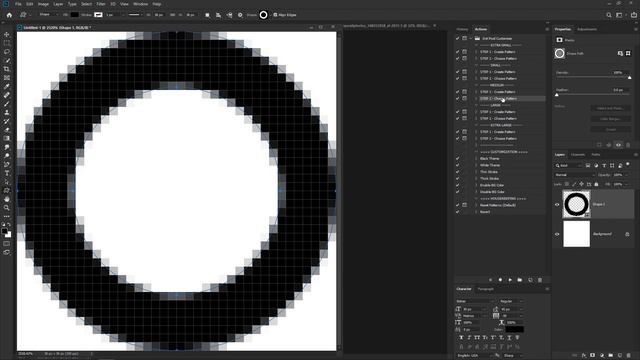The width and height of the screenshot is (640, 360).
Task: Delete the selected action with trash icon
Action: [x=540, y=280]
